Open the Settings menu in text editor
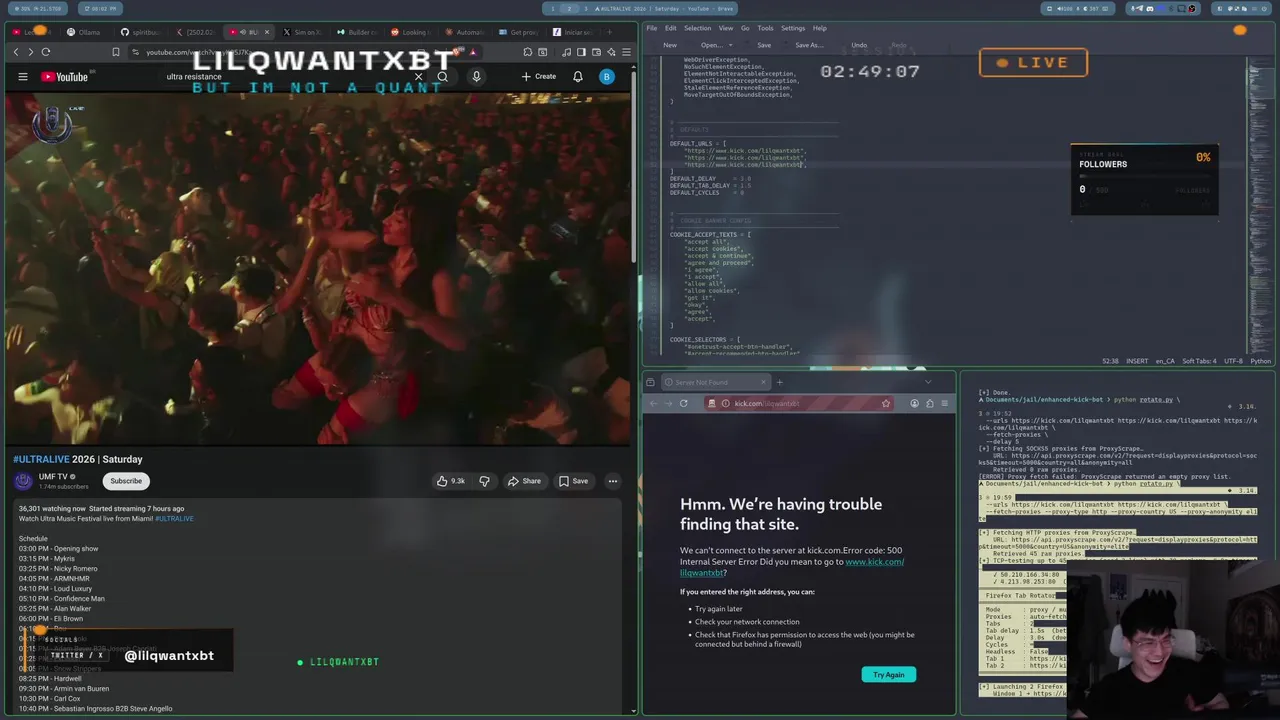1280x720 pixels. (x=793, y=28)
